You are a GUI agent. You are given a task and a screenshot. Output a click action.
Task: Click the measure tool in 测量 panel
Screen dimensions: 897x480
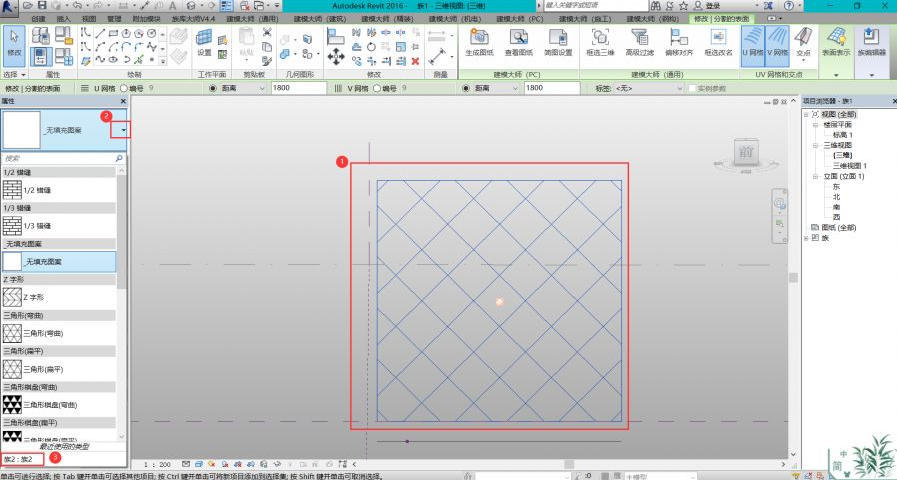(437, 56)
